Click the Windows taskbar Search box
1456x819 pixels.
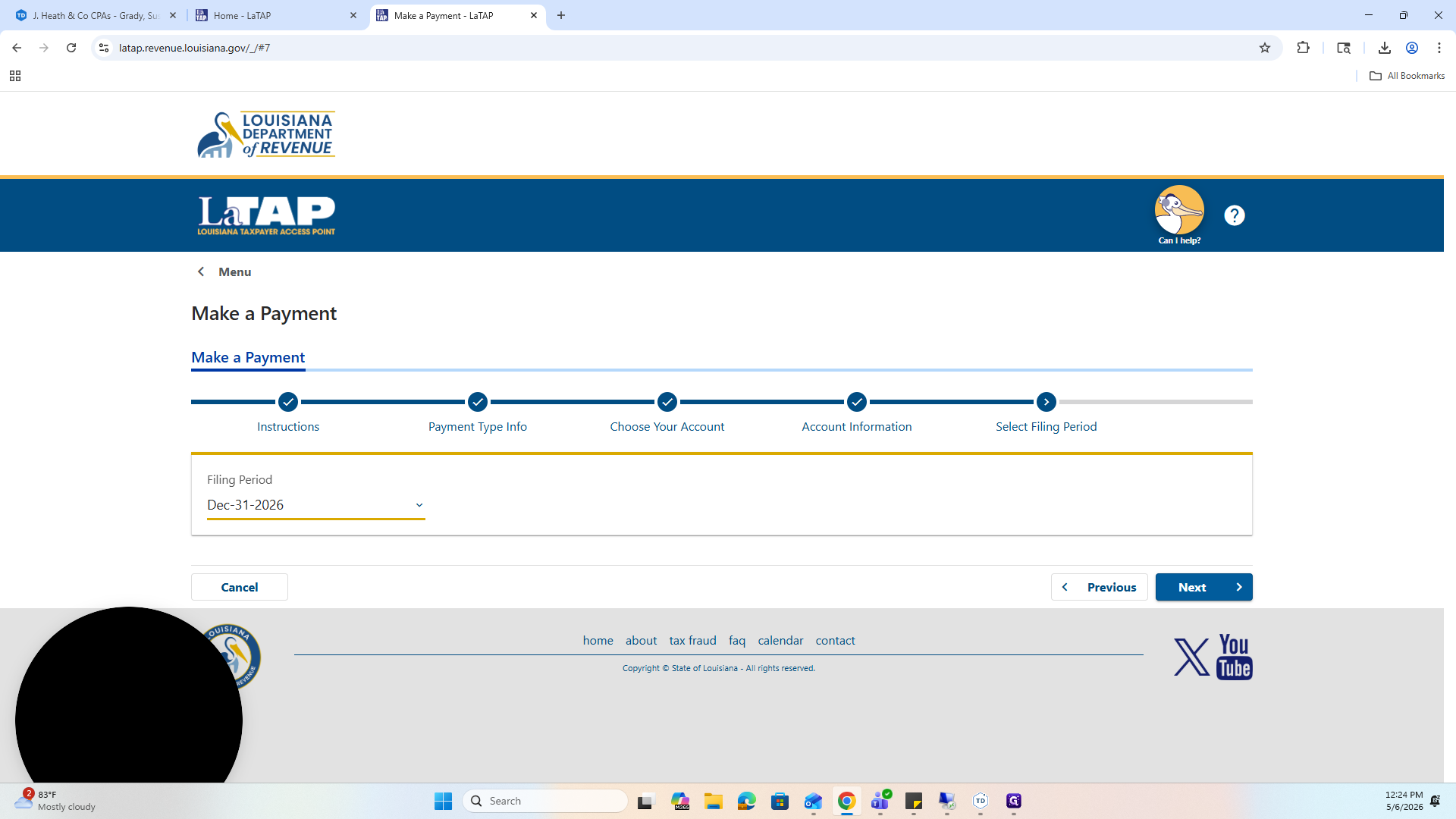coord(544,801)
